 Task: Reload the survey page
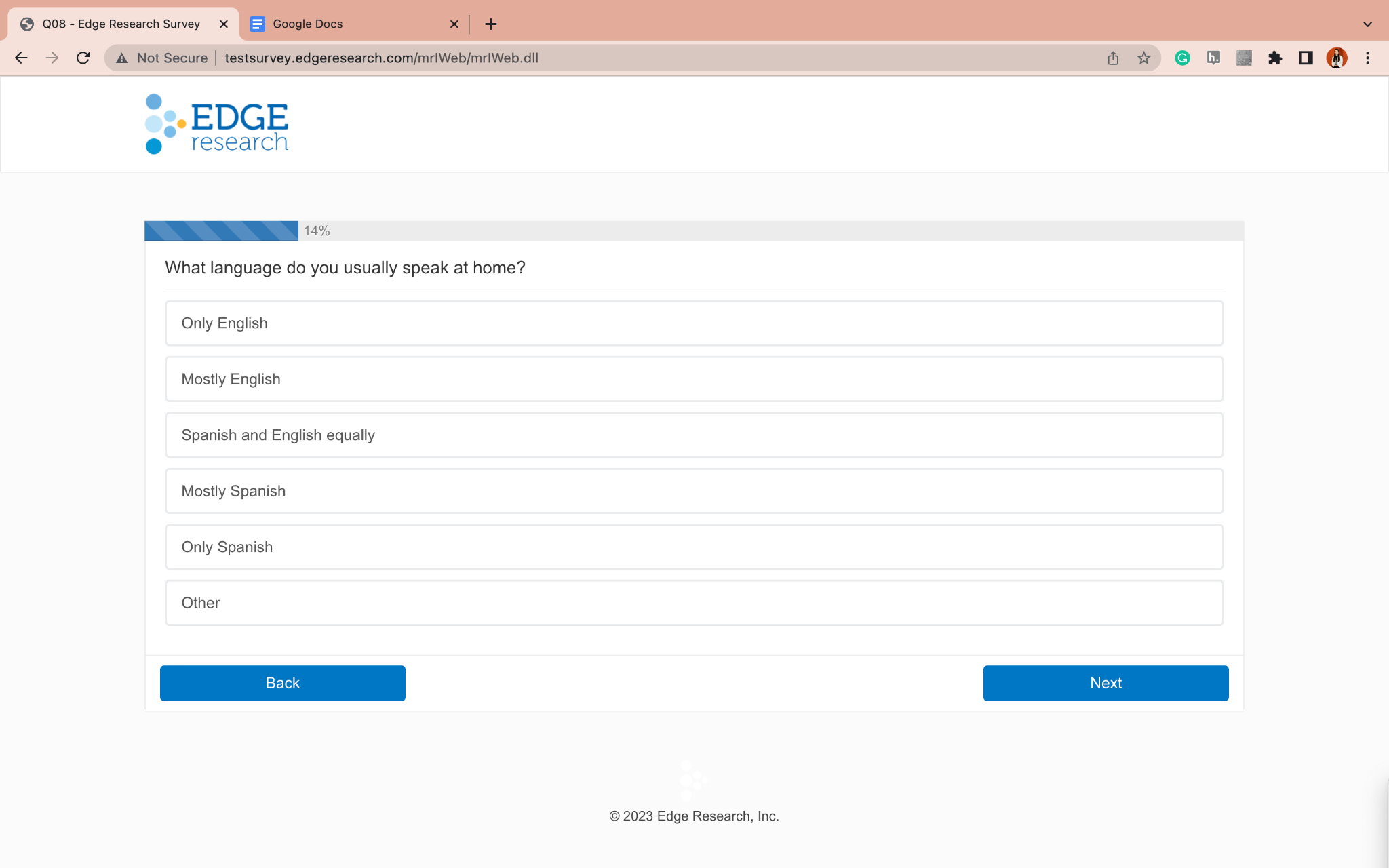click(x=83, y=58)
